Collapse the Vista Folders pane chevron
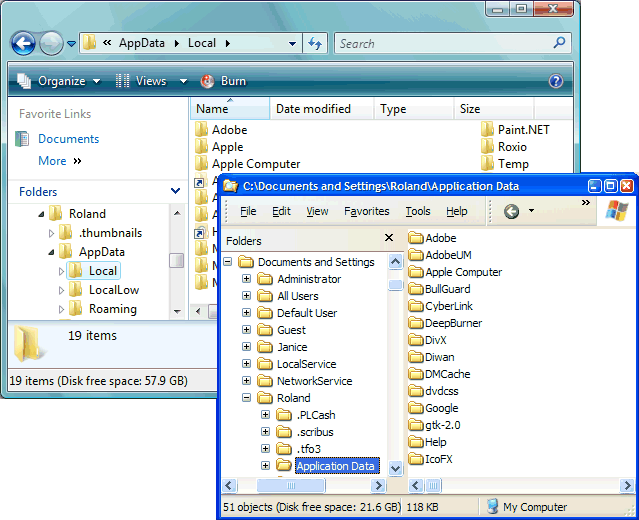The width and height of the screenshot is (639, 520). pyautogui.click(x=174, y=191)
